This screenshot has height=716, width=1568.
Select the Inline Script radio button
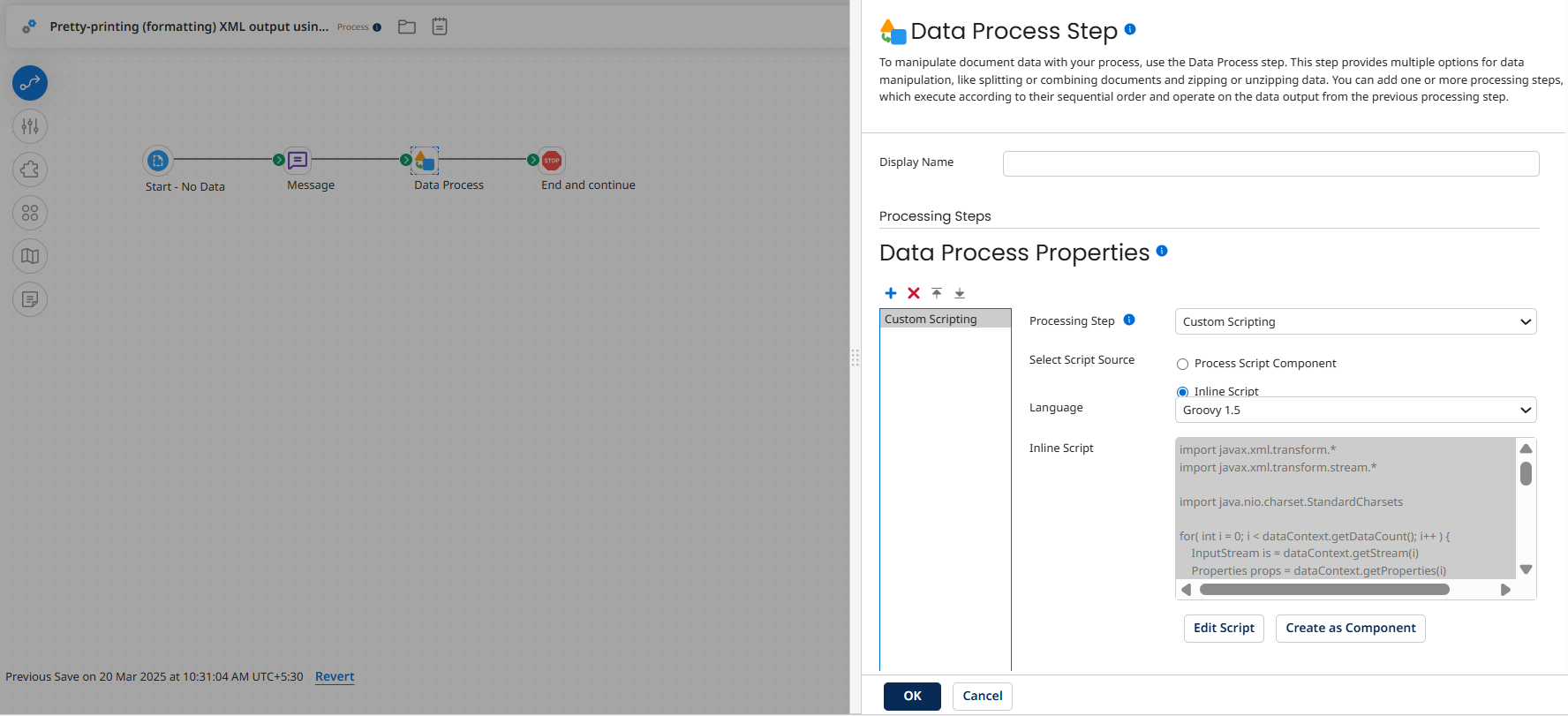[x=1182, y=392]
